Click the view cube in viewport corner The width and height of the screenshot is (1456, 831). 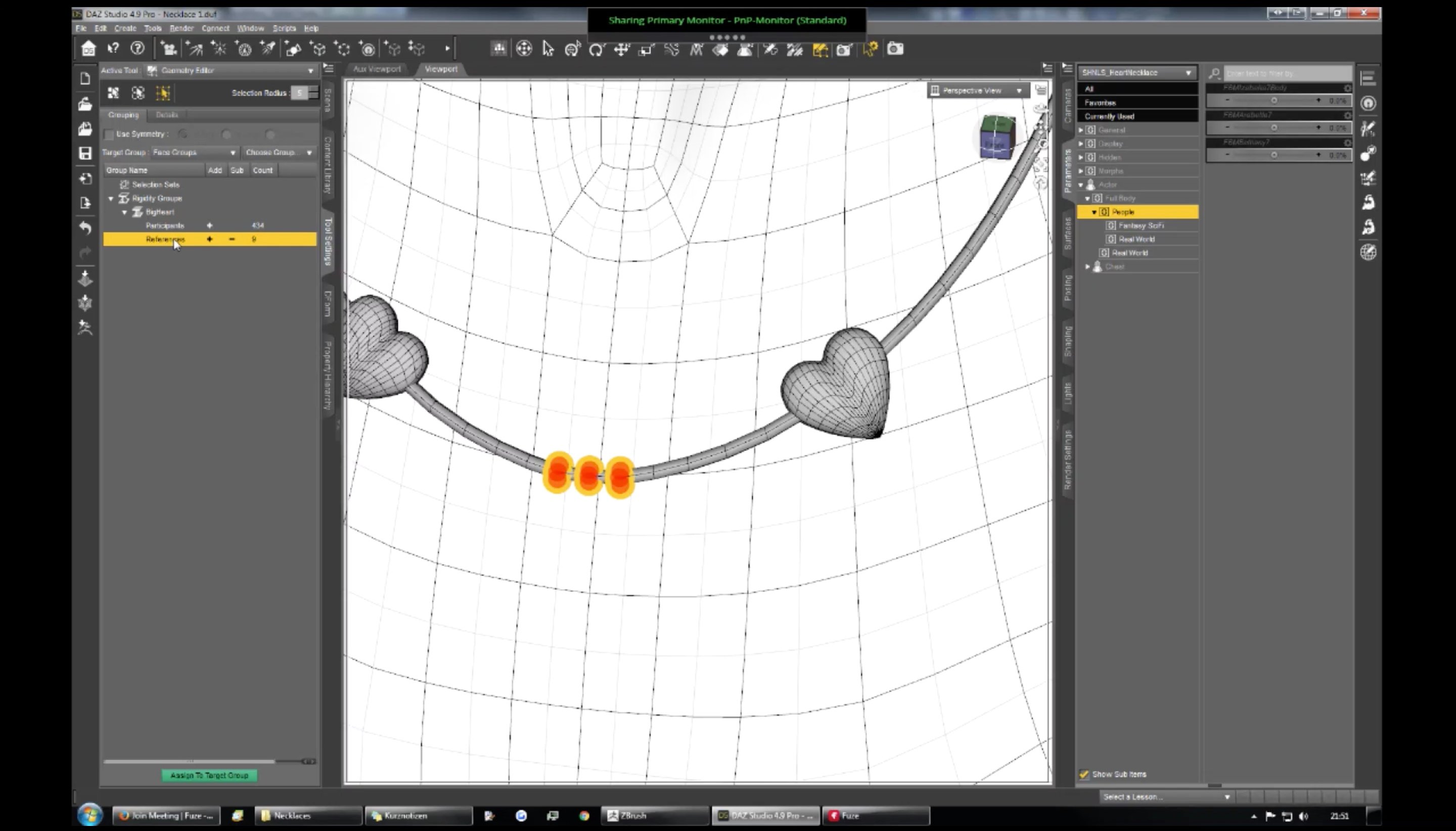click(997, 137)
